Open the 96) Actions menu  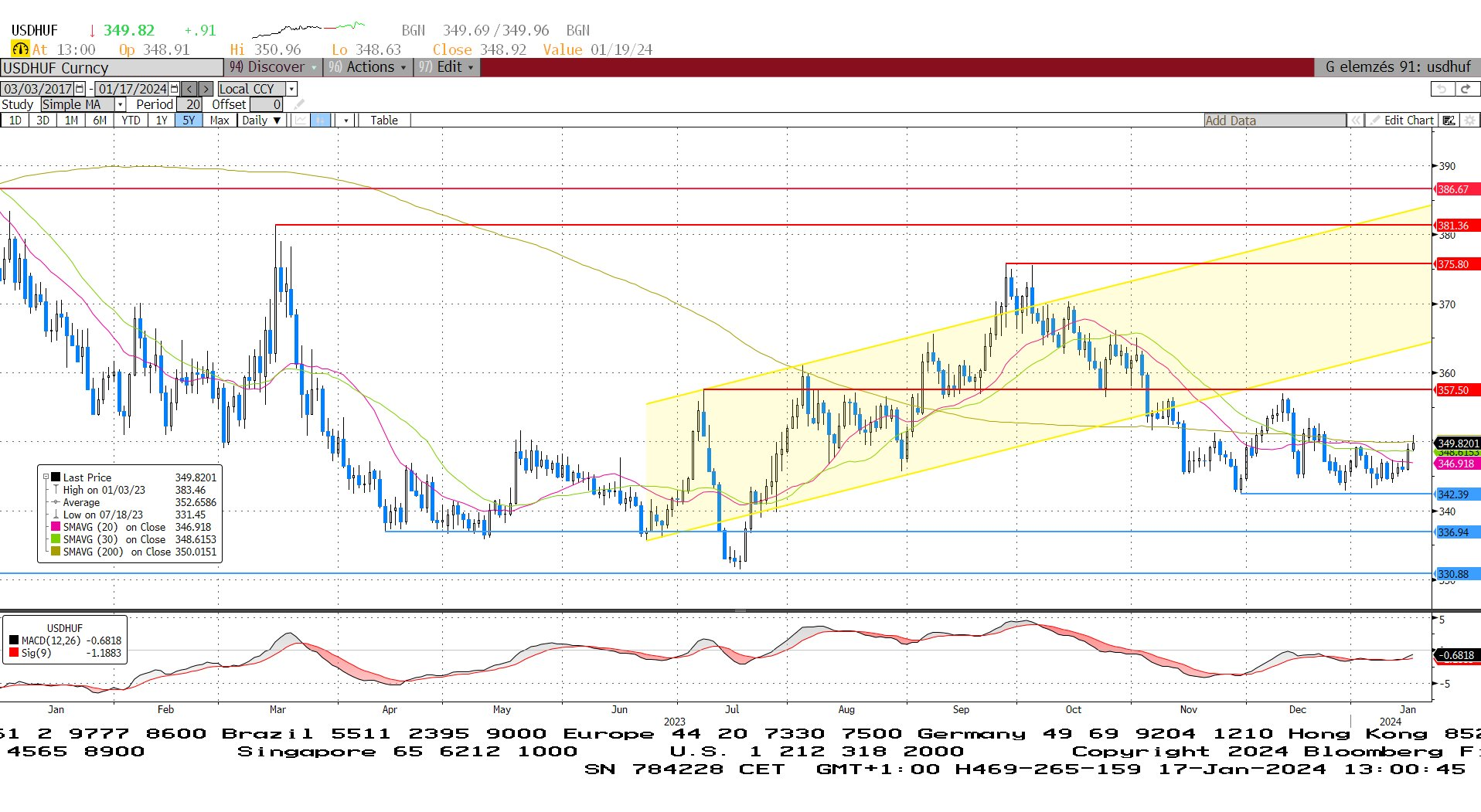point(367,67)
